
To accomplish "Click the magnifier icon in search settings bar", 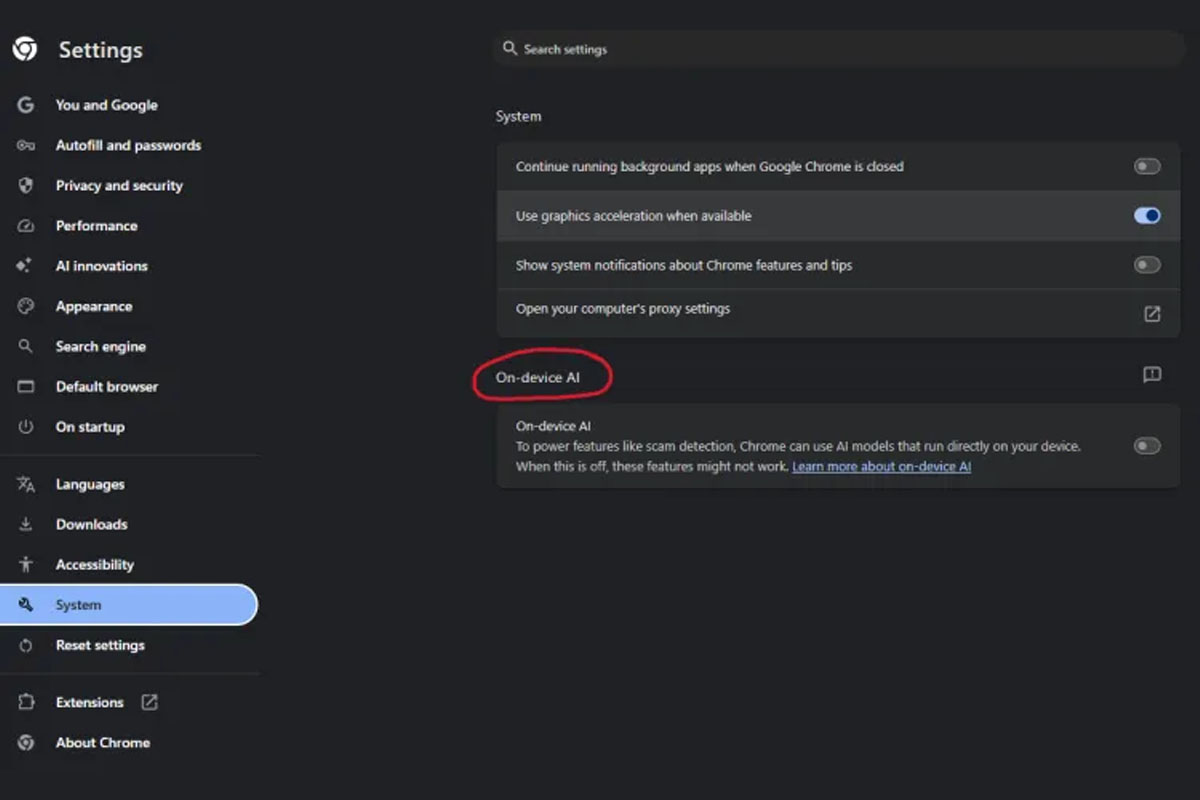I will (510, 48).
